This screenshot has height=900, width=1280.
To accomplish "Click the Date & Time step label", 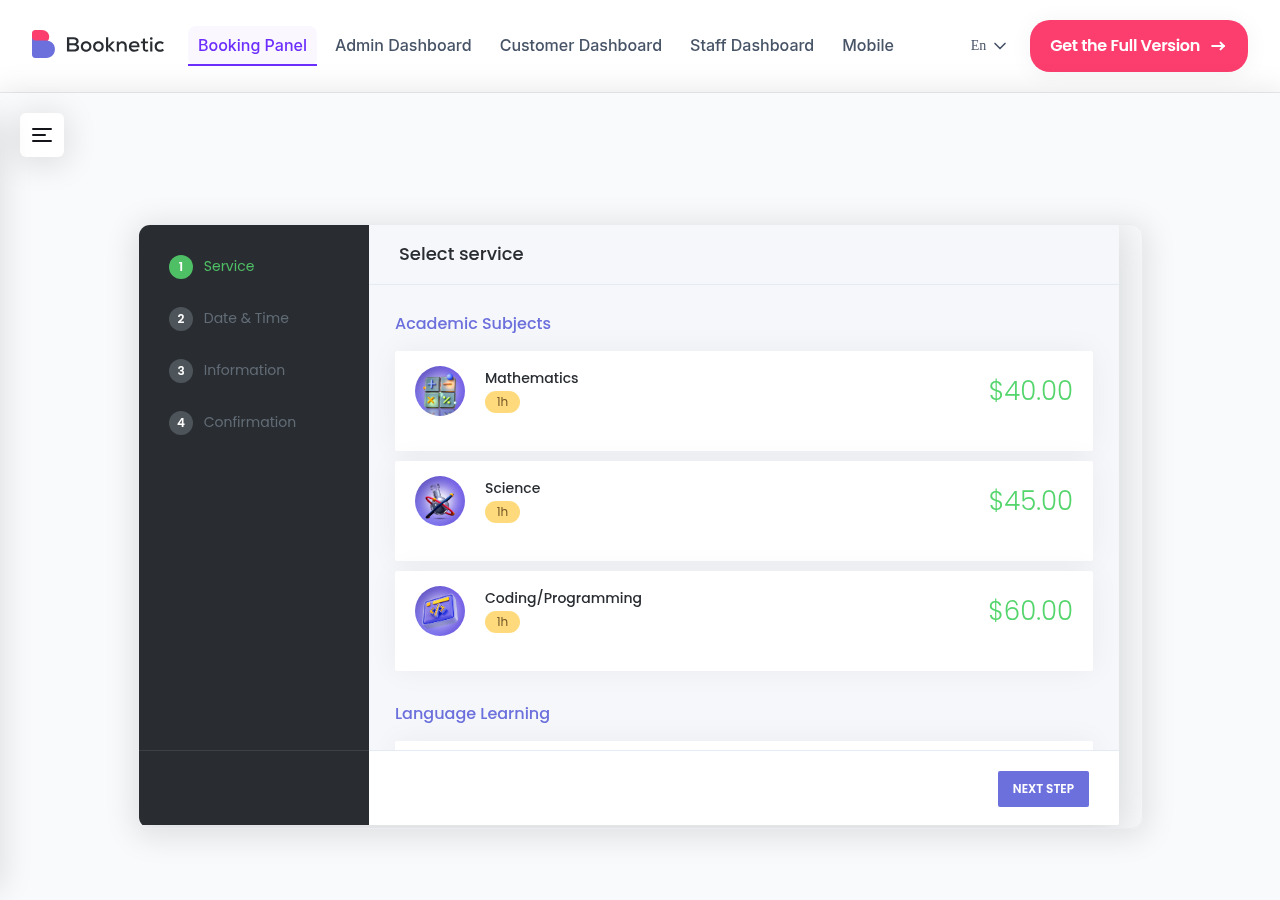I will click(x=246, y=319).
